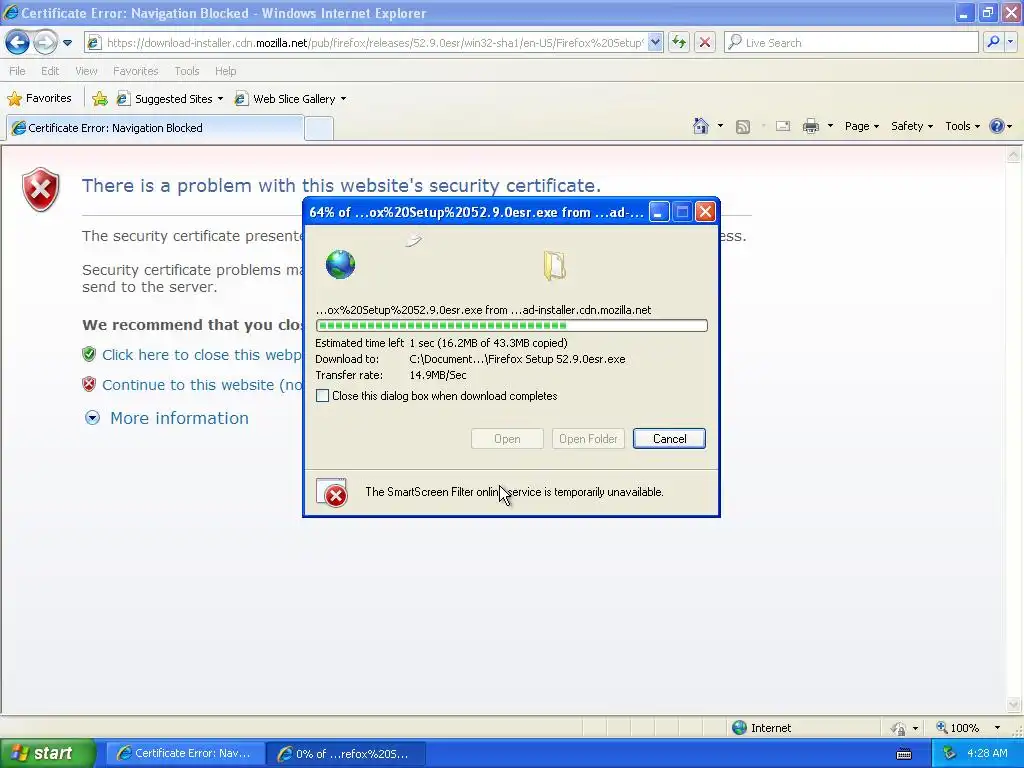This screenshot has height=768, width=1024.
Task: Click the Print icon
Action: pos(811,126)
